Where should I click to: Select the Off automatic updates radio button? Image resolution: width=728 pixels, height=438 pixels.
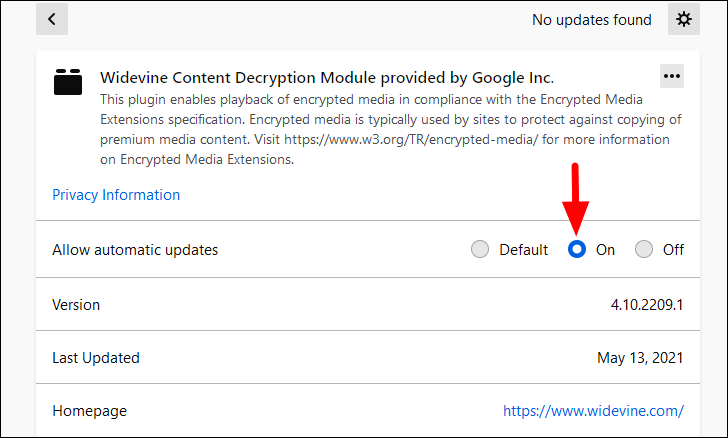(644, 249)
